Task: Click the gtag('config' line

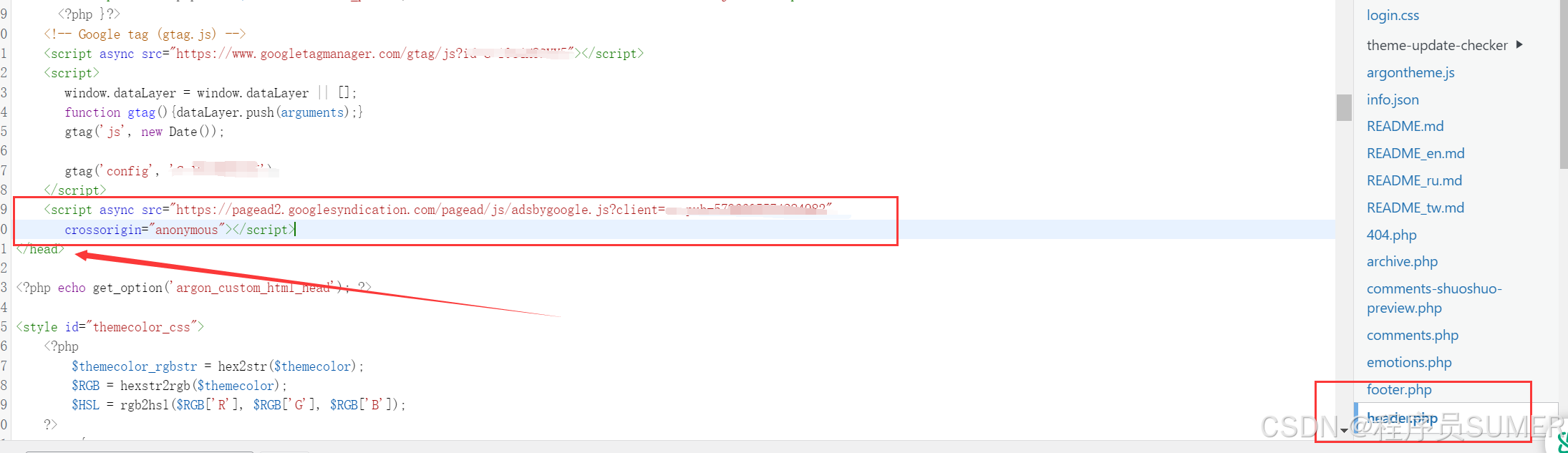Action: point(171,170)
